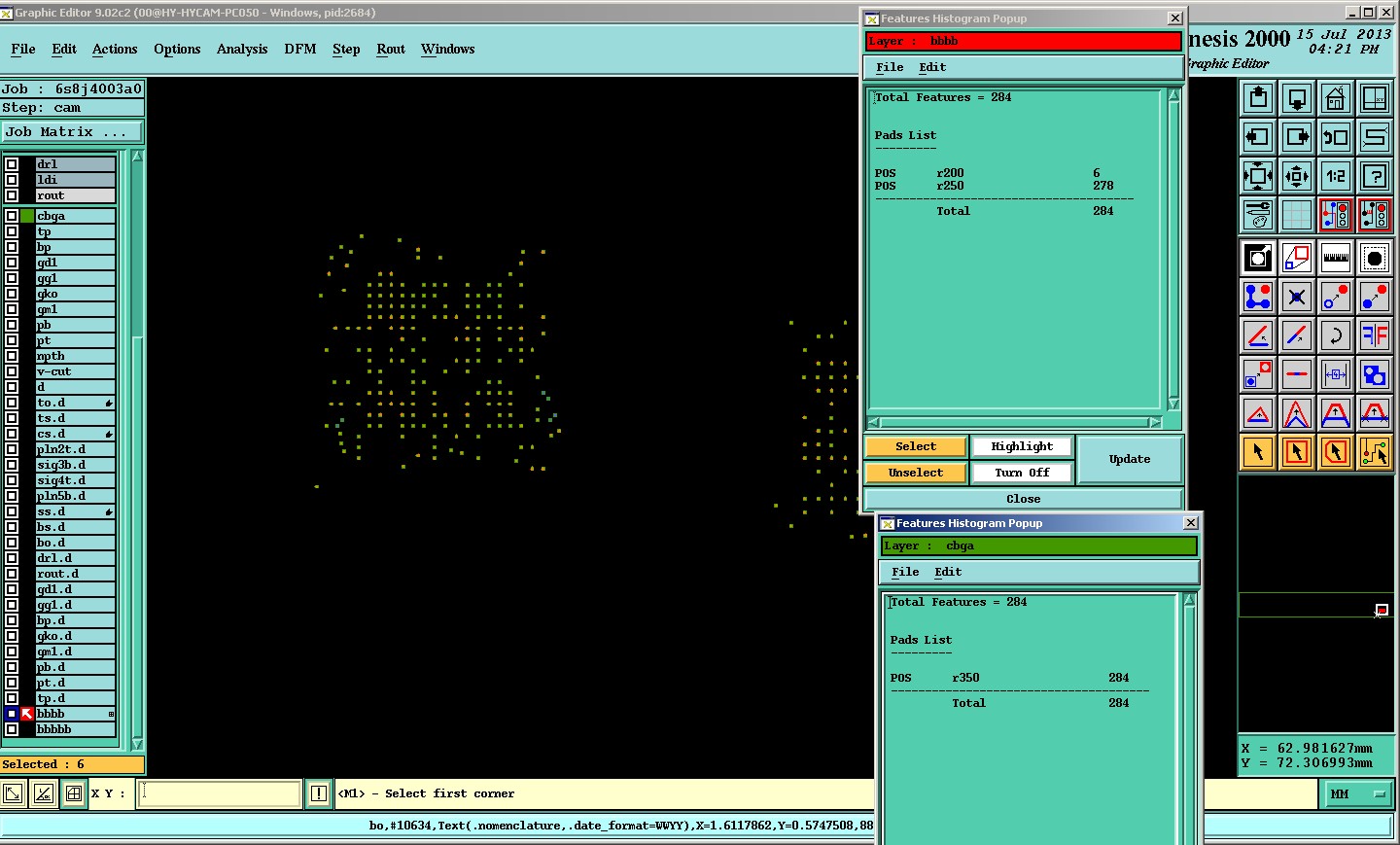Click scroll-up arrow in bbbb histogram list
1400x845 pixels.
point(1173,94)
